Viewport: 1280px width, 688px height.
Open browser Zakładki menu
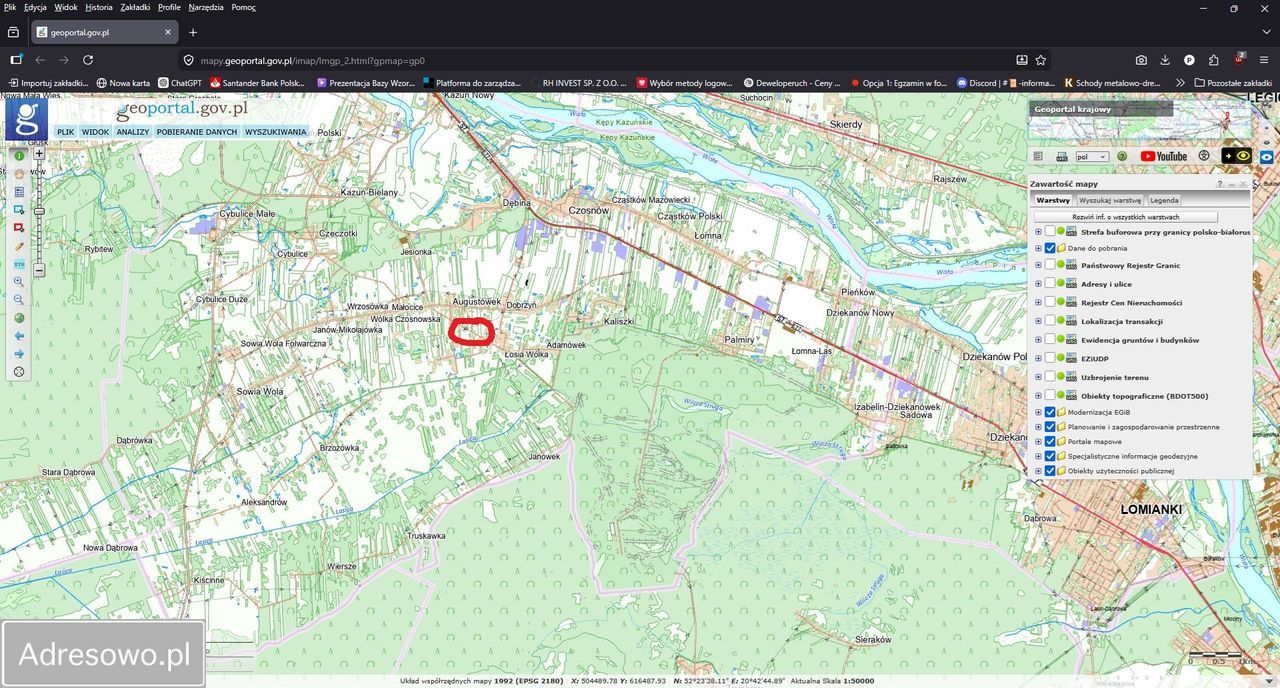point(135,7)
